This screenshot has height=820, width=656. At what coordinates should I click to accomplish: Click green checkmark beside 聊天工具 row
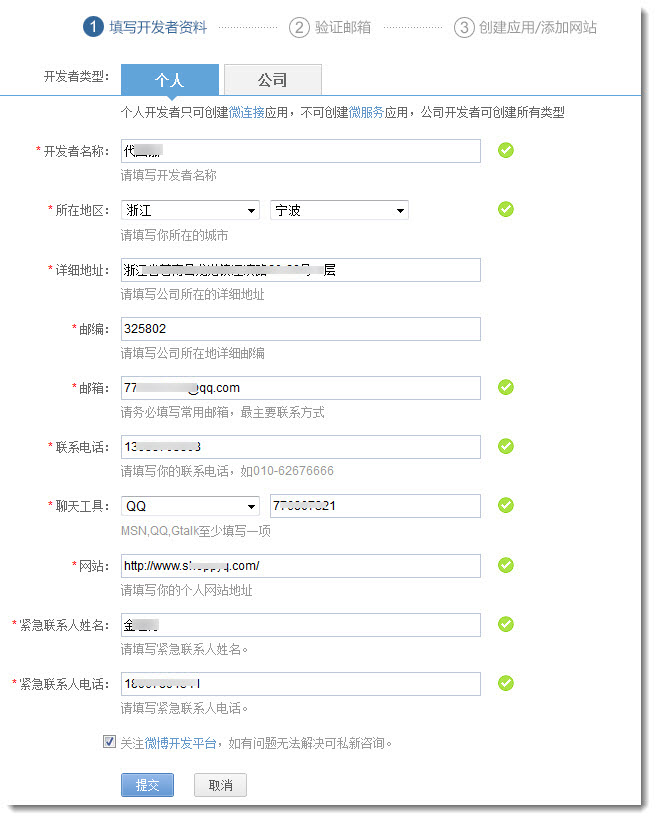(x=506, y=505)
